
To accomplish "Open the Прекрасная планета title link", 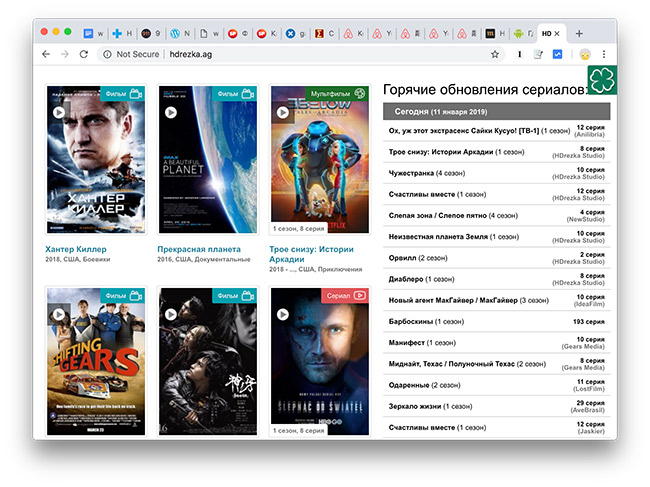I will pyautogui.click(x=200, y=249).
